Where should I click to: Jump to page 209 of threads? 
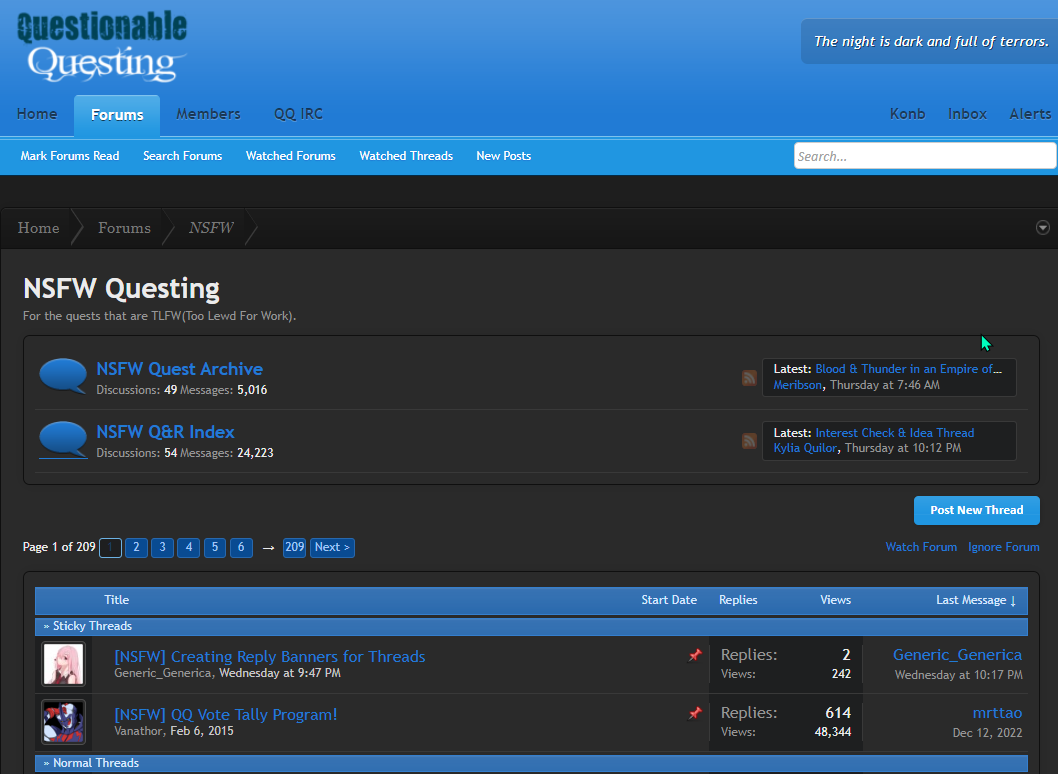tap(294, 547)
